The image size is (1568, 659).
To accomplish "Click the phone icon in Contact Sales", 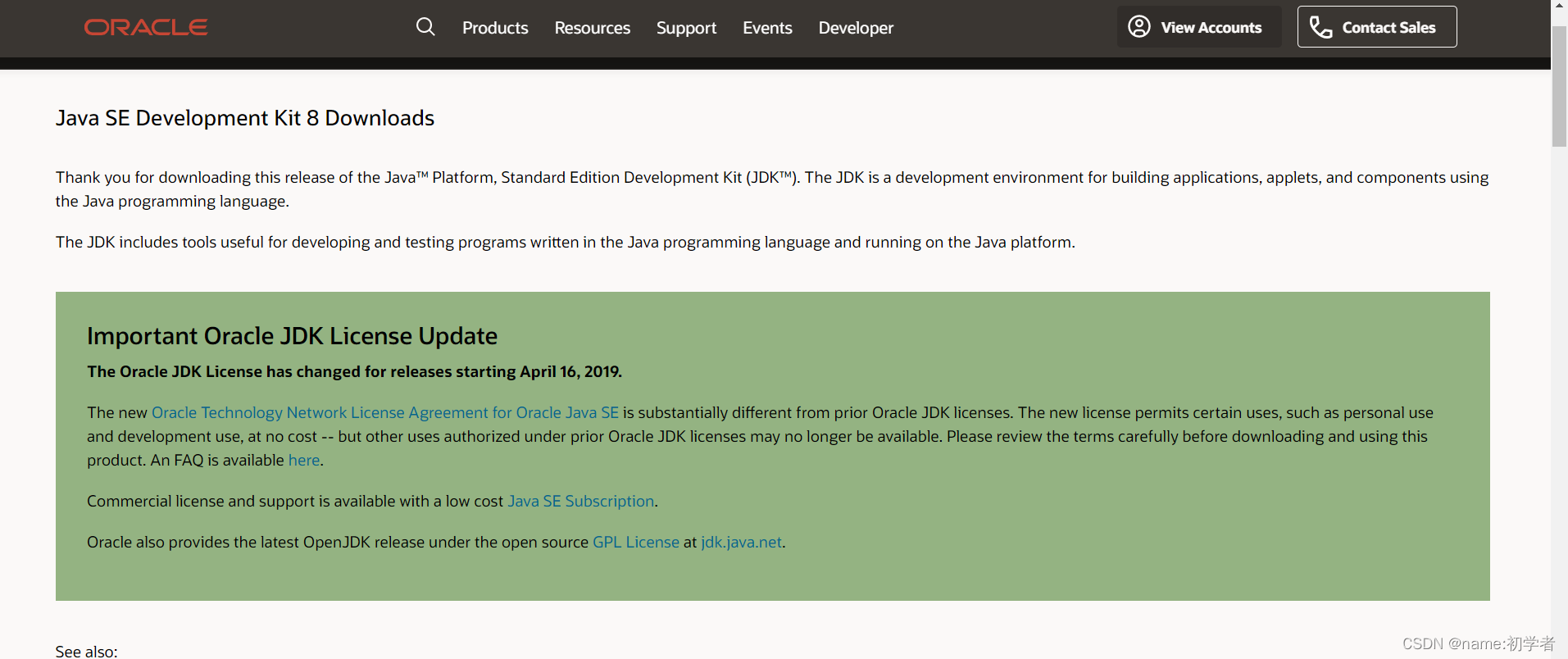I will [1320, 27].
